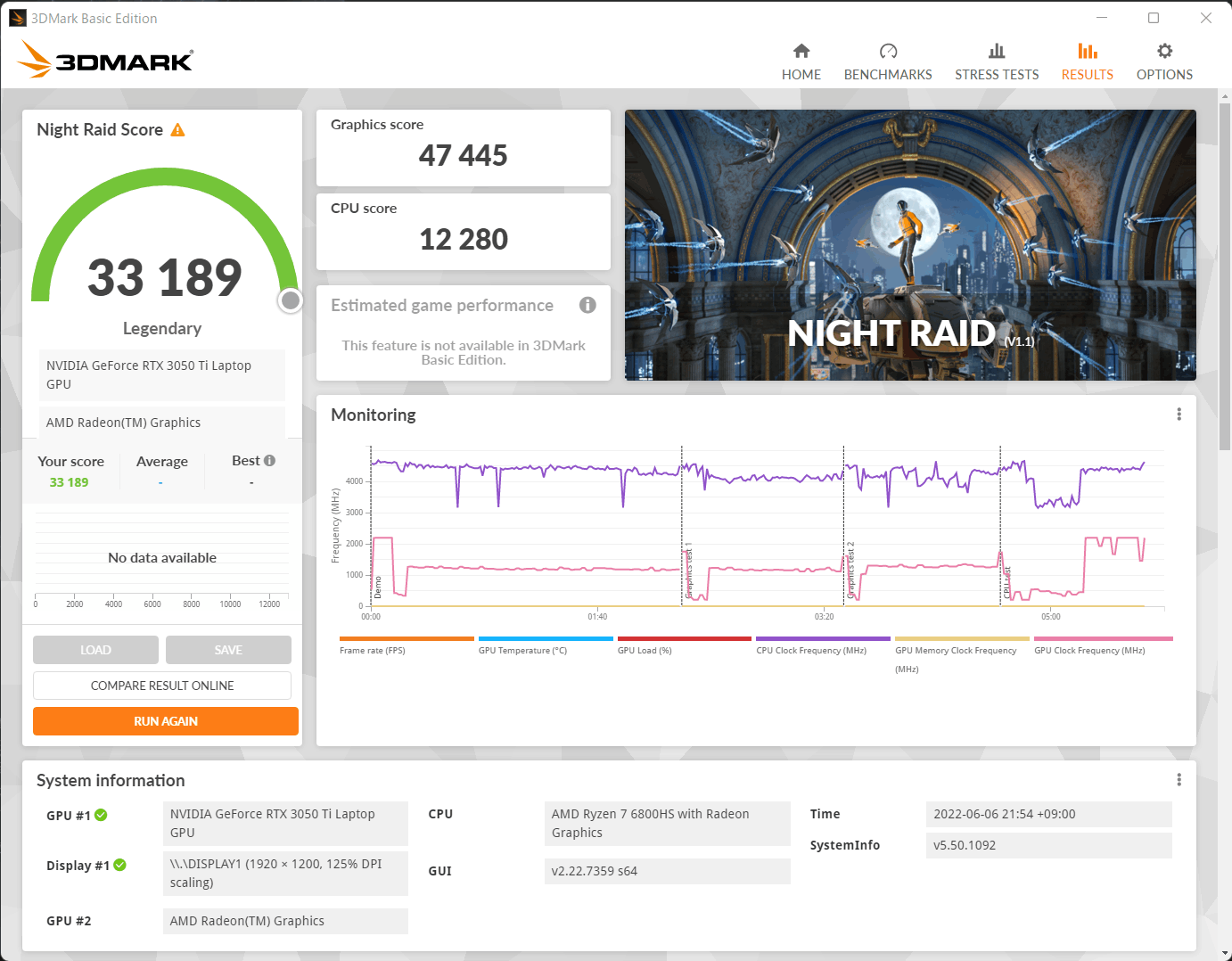Click the SAVE button

pos(228,650)
